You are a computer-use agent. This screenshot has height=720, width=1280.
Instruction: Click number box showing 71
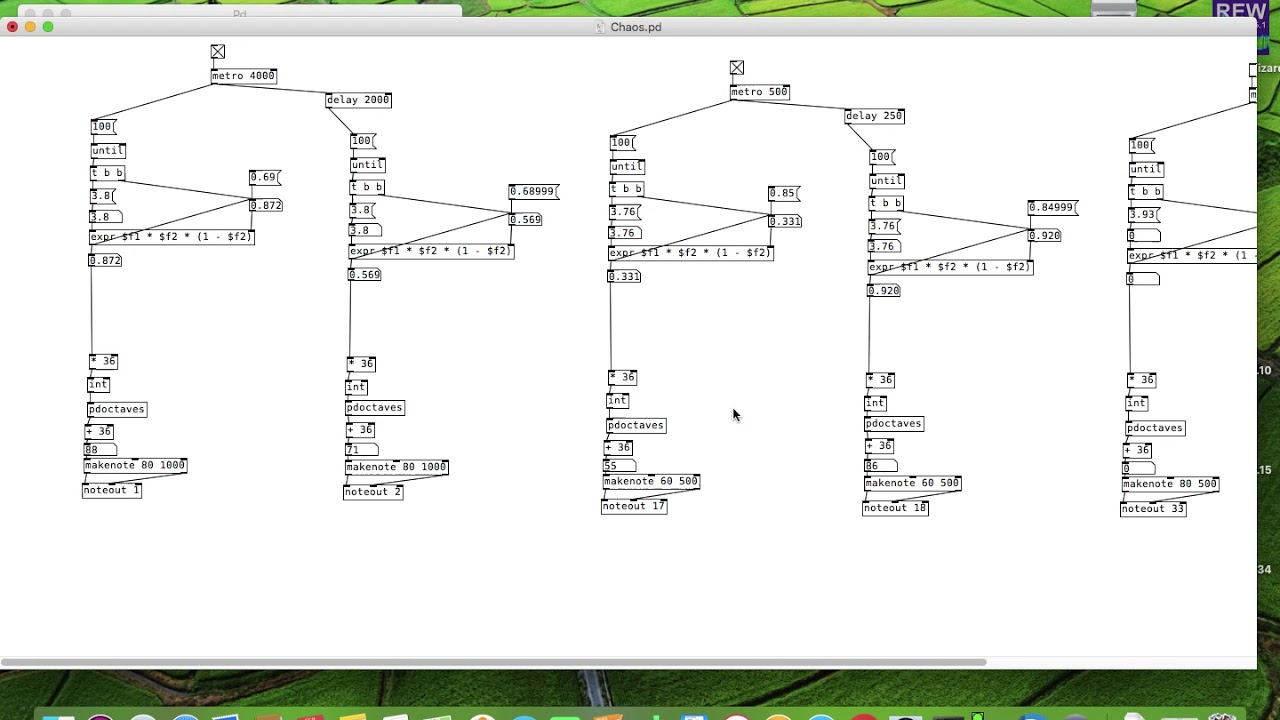(x=361, y=450)
